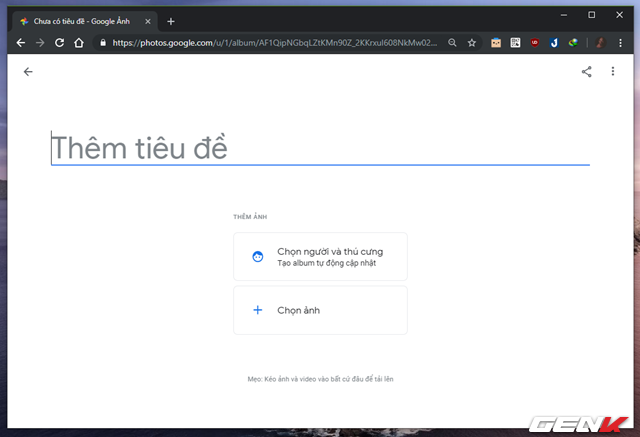The height and width of the screenshot is (437, 640).
Task: Click the face icon for people and pets
Action: click(258, 257)
